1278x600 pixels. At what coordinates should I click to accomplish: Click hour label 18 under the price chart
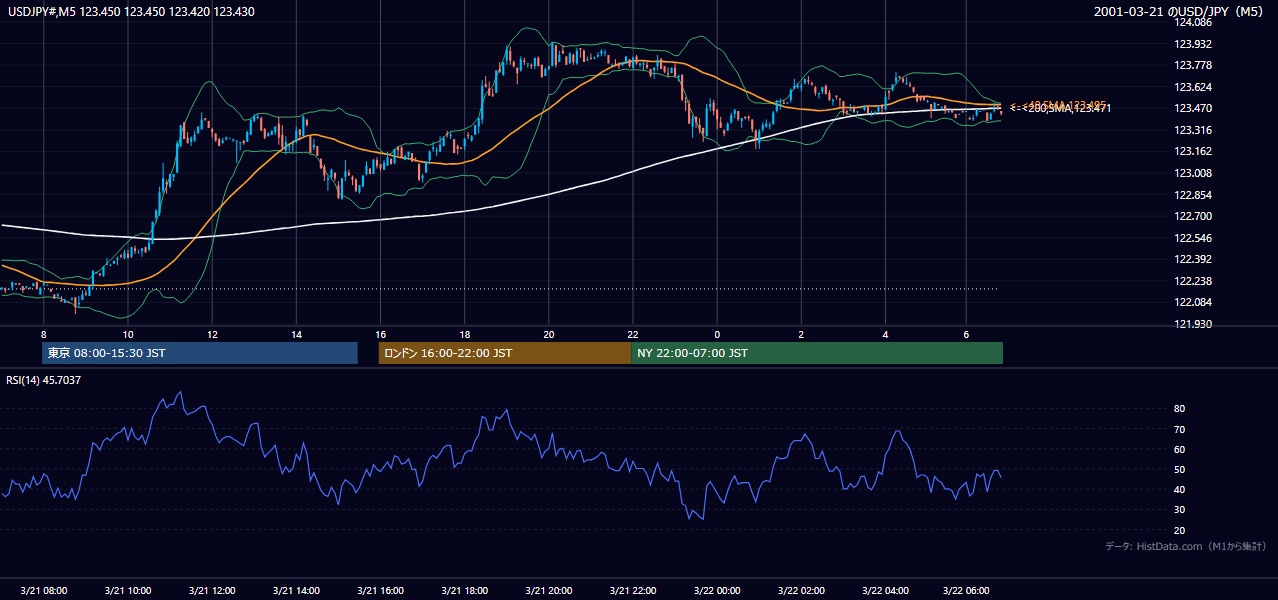tap(464, 334)
